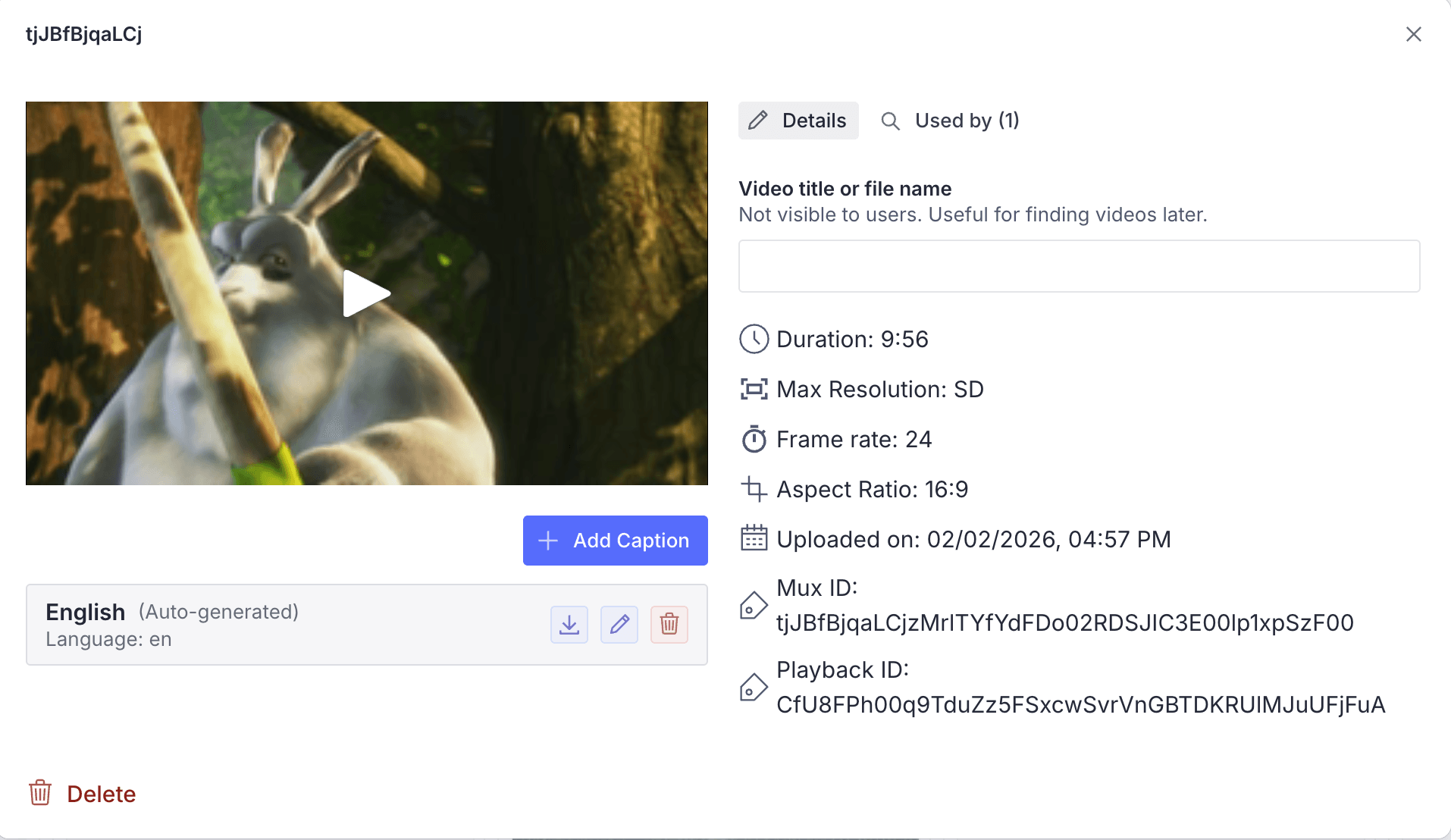This screenshot has width=1451, height=840.
Task: Click the Duration clock icon
Action: pyautogui.click(x=754, y=340)
